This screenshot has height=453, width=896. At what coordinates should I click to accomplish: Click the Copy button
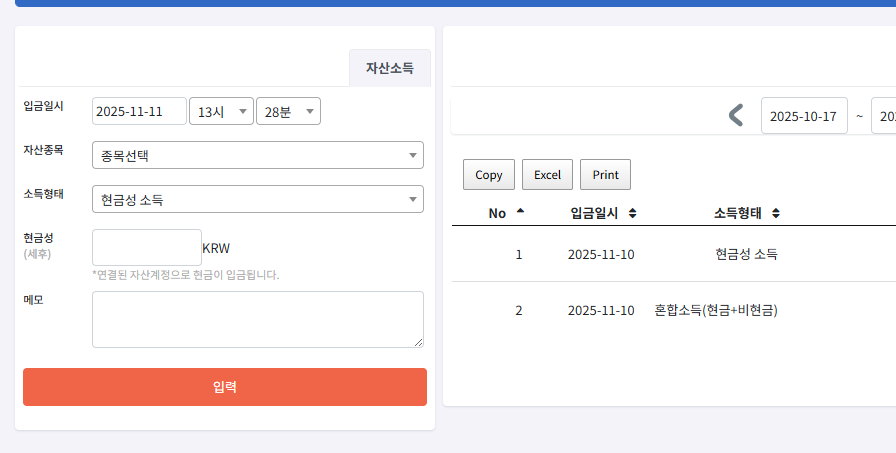[489, 175]
